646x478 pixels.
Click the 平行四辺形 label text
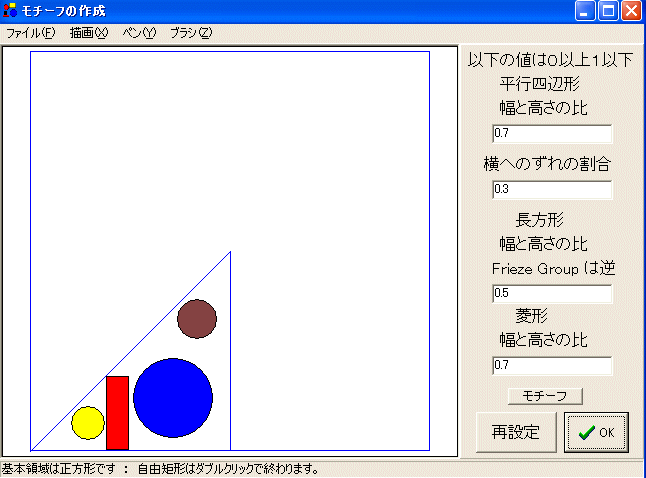[539, 84]
